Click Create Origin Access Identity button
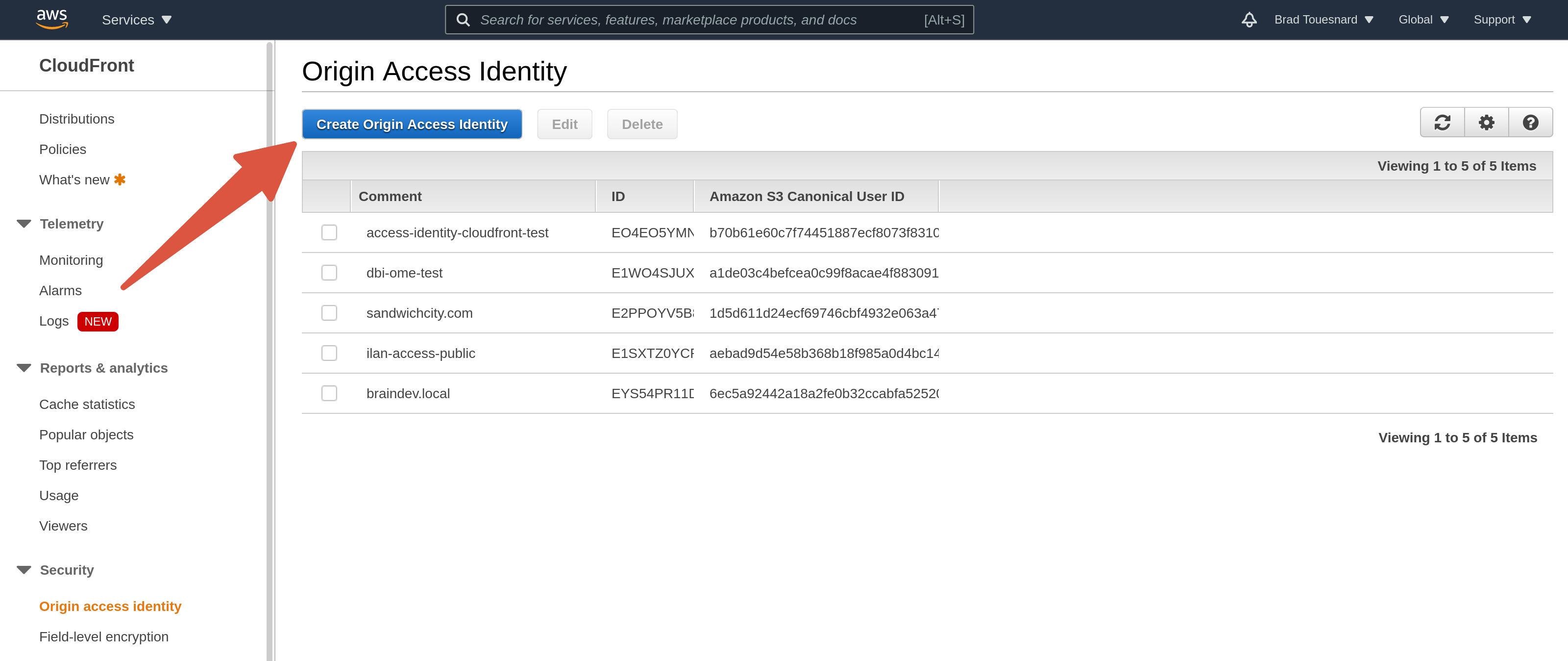1568x661 pixels. pyautogui.click(x=412, y=124)
